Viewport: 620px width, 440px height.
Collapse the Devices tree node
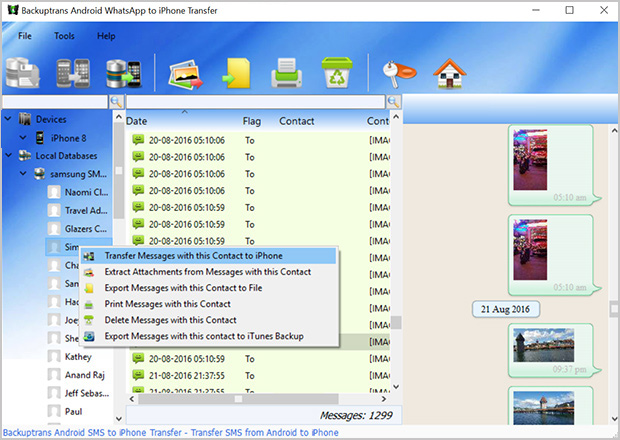pyautogui.click(x=9, y=120)
